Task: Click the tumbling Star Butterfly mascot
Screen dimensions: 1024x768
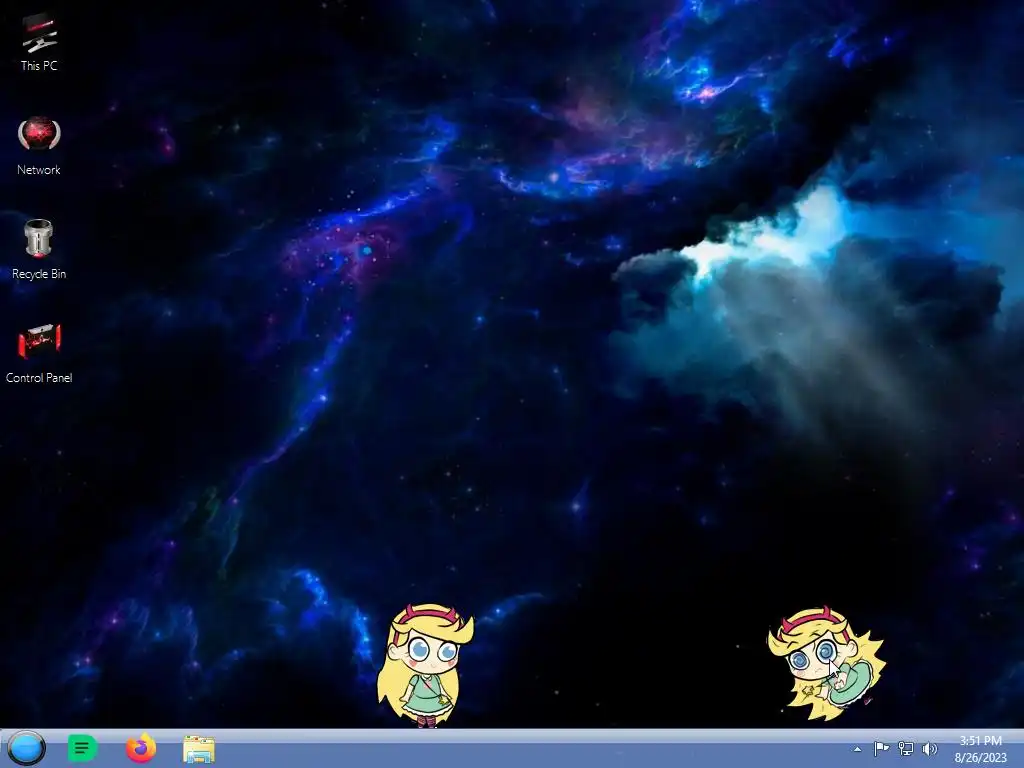Action: point(826,663)
